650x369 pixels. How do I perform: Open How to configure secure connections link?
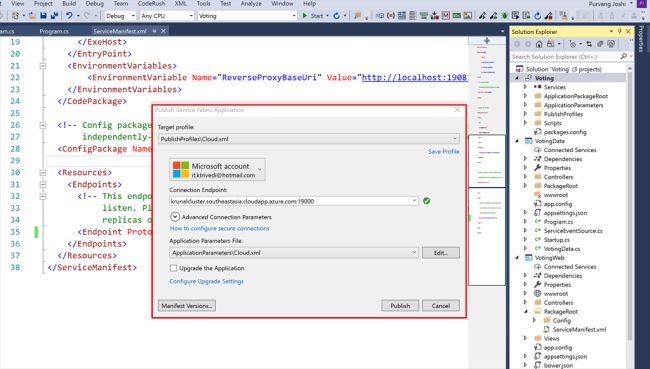click(219, 228)
